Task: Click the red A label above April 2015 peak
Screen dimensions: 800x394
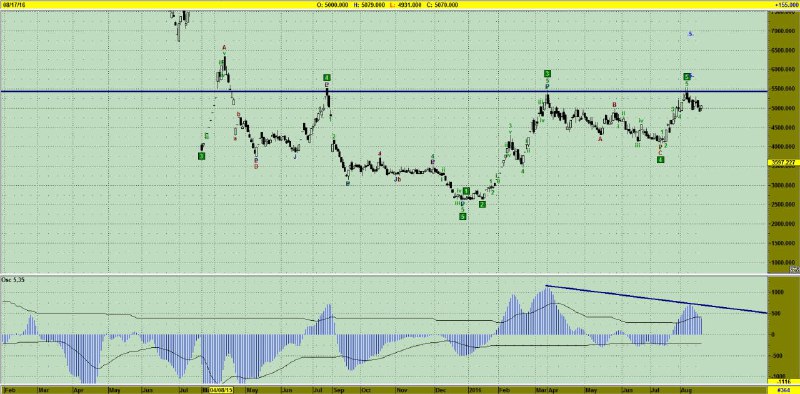Action: (223, 48)
